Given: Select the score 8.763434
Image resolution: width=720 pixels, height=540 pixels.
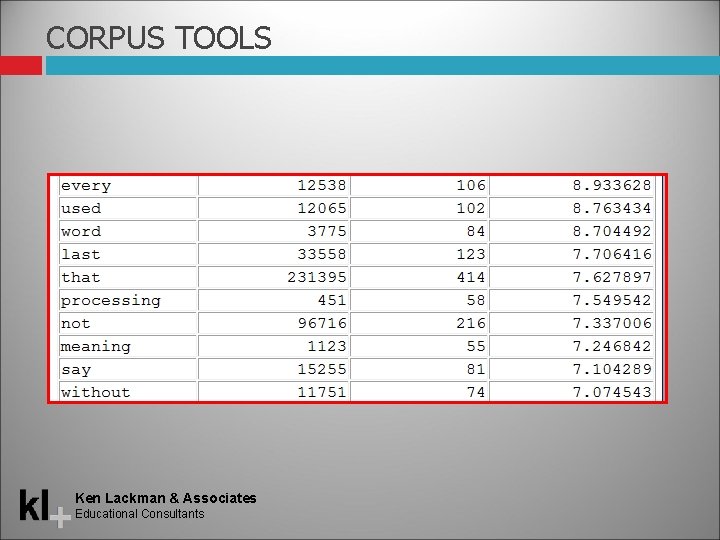Looking at the screenshot, I should tap(612, 208).
